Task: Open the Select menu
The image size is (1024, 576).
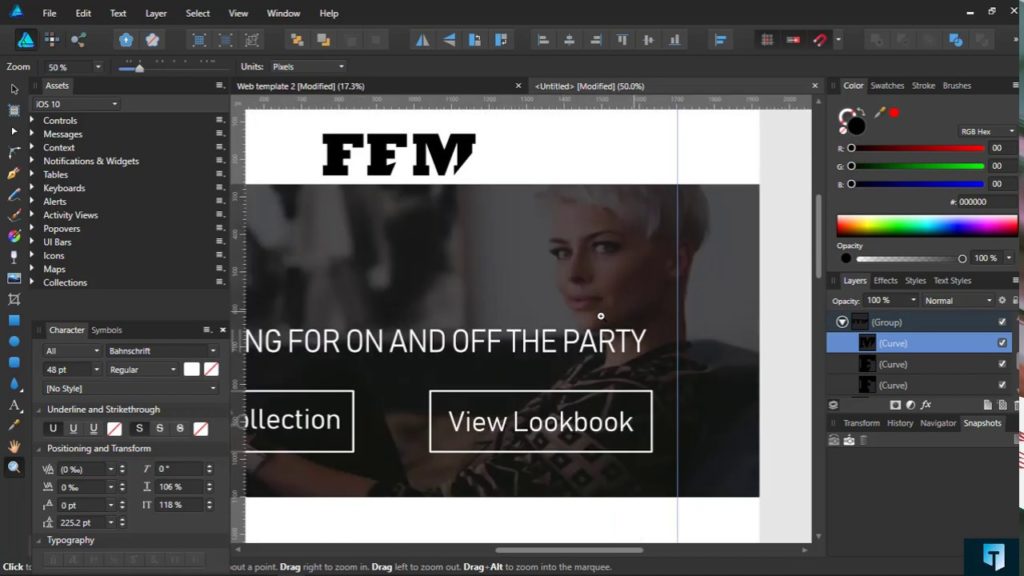Action: 197,13
